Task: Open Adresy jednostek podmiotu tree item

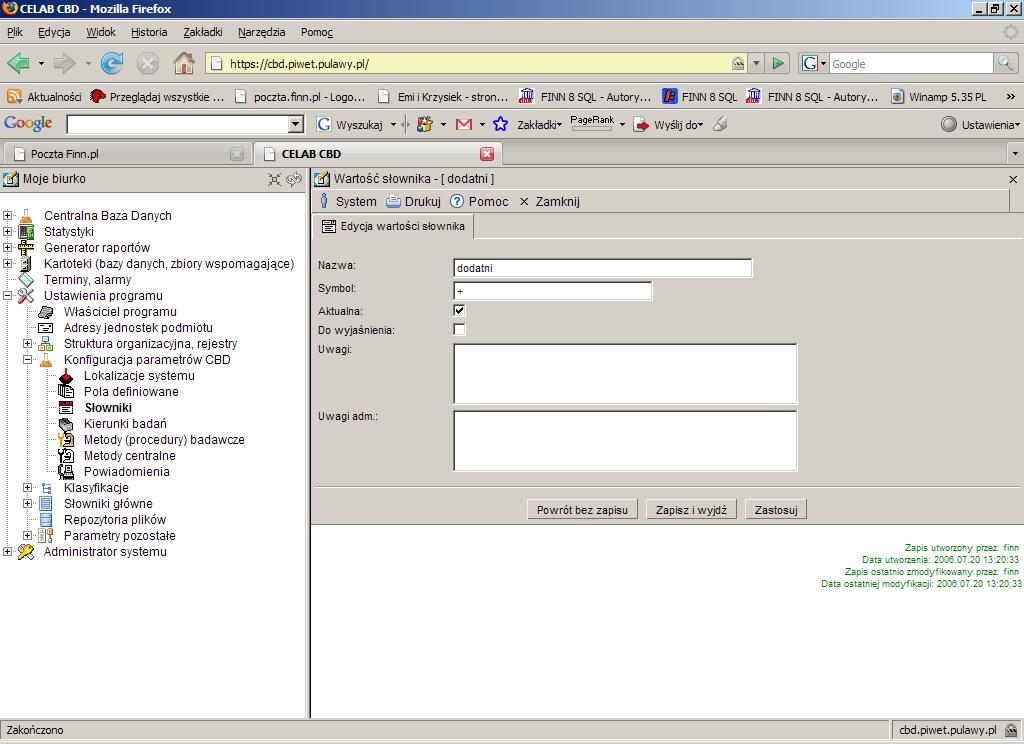Action: click(138, 327)
